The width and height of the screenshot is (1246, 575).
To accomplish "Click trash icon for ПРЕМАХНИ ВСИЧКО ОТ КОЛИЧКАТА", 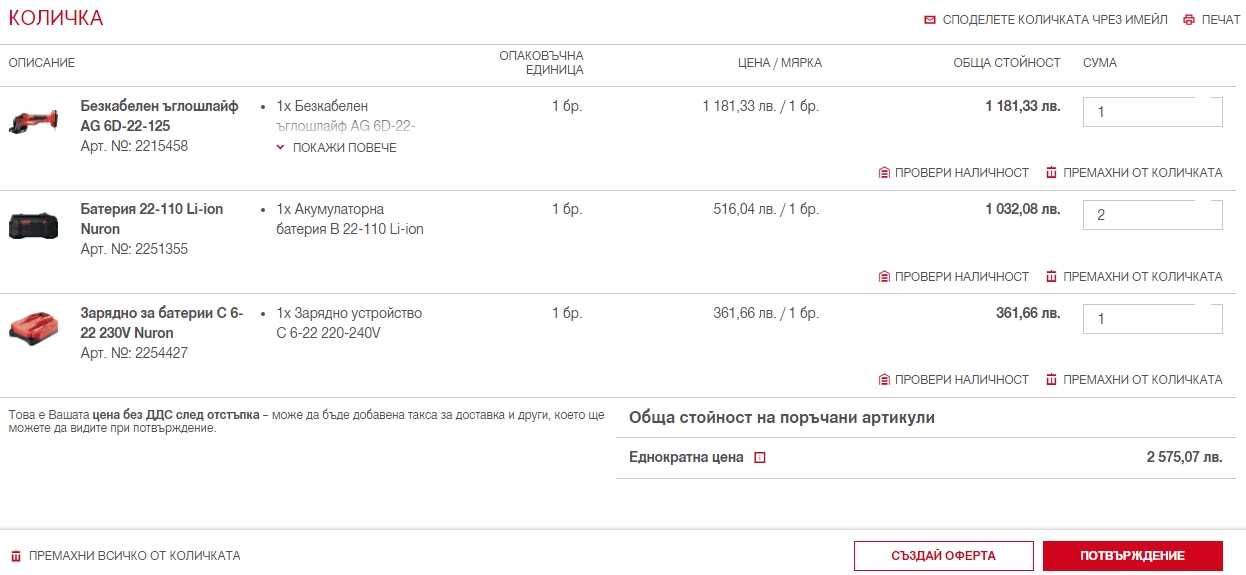I will (15, 556).
